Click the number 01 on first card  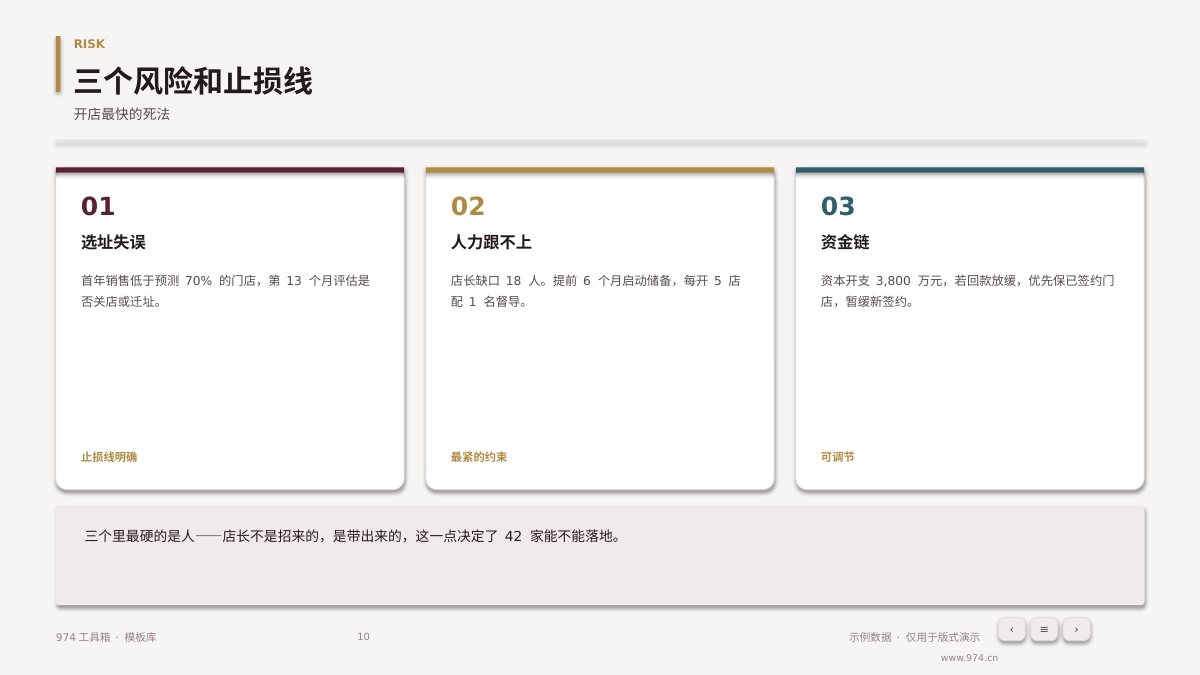pyautogui.click(x=98, y=206)
